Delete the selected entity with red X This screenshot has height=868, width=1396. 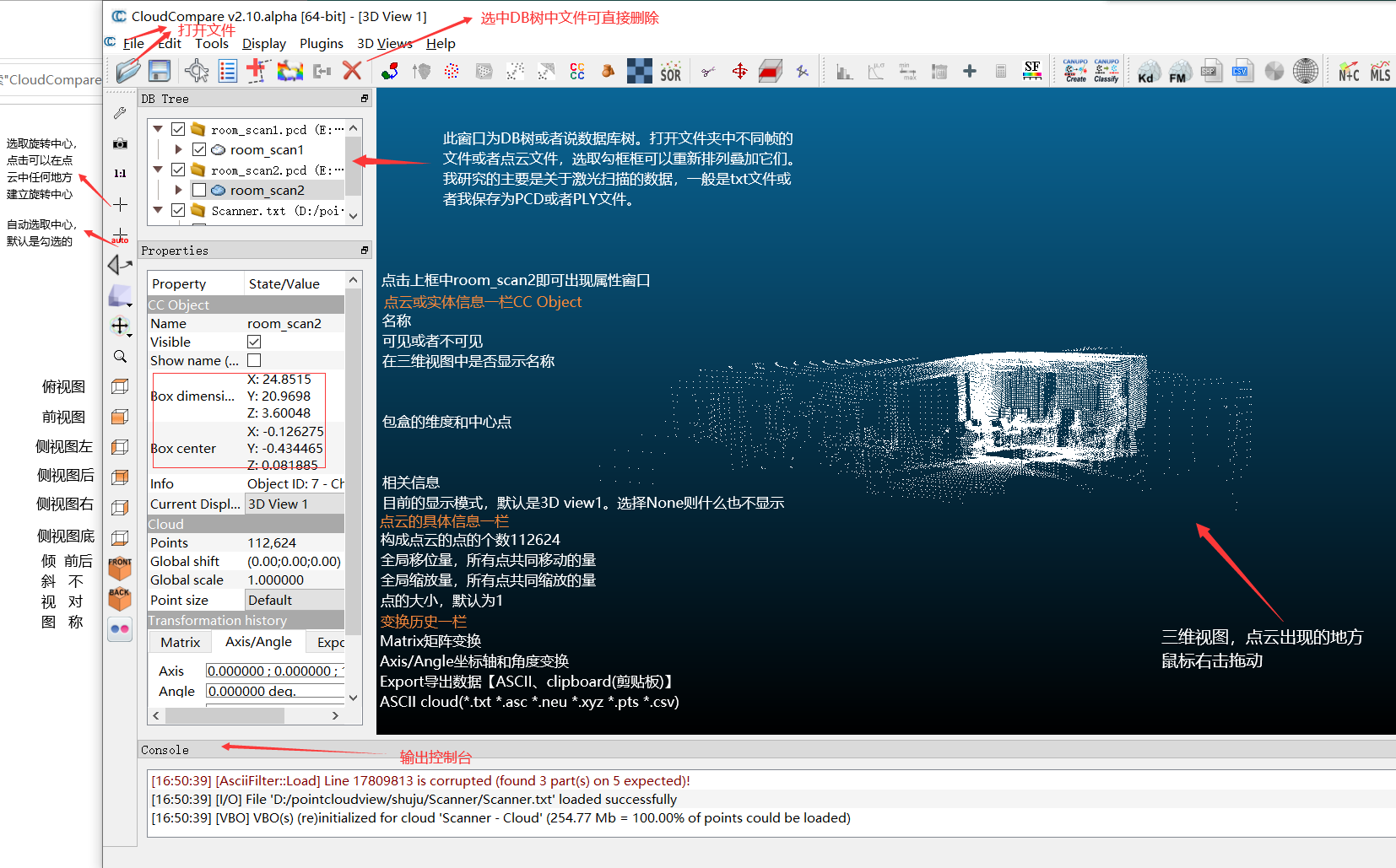[352, 71]
